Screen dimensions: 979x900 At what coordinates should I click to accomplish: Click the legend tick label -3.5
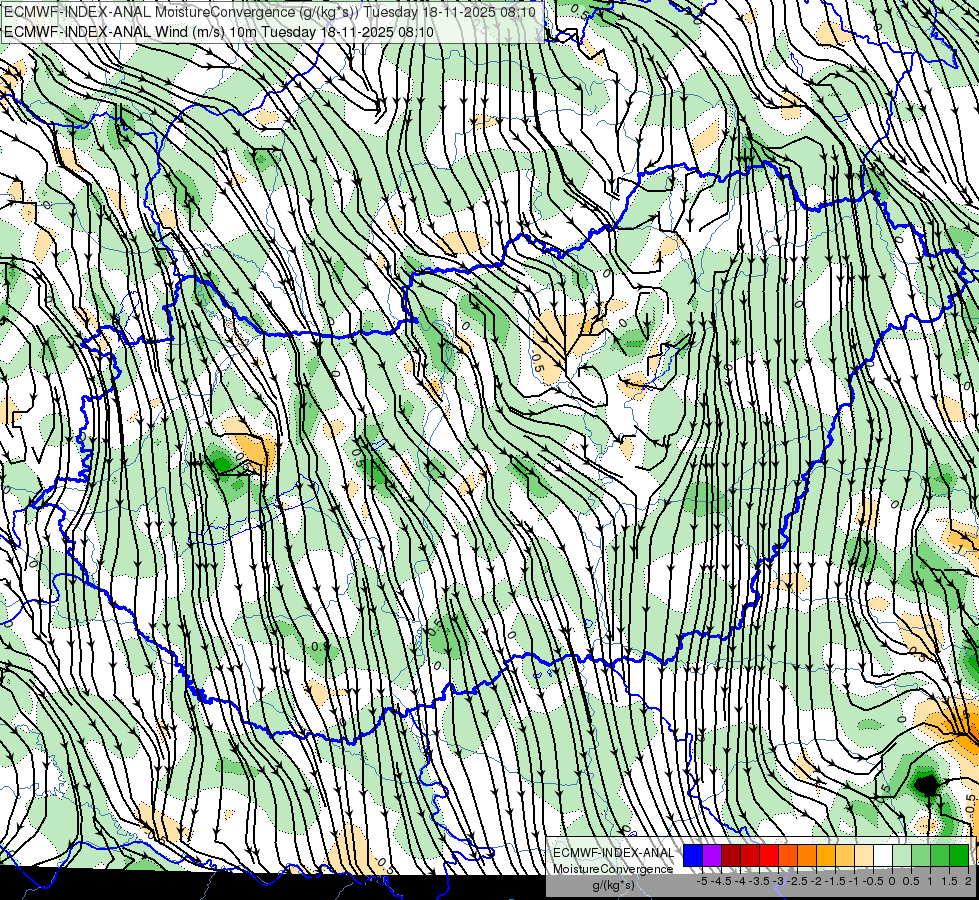pos(759,881)
